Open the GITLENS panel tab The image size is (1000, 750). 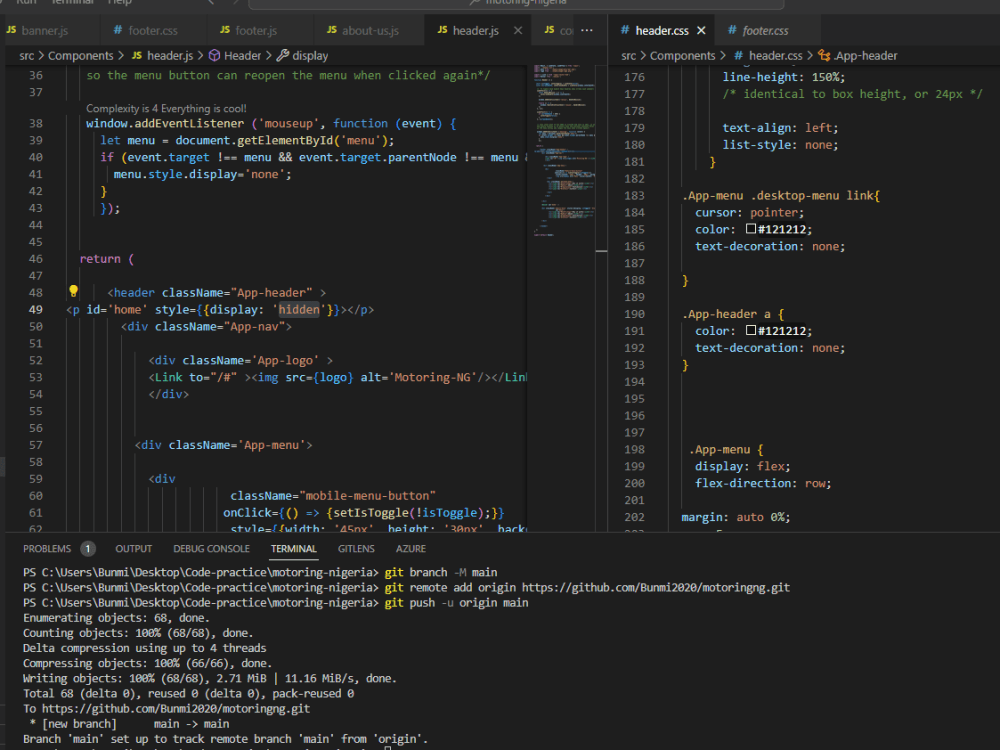(x=356, y=548)
